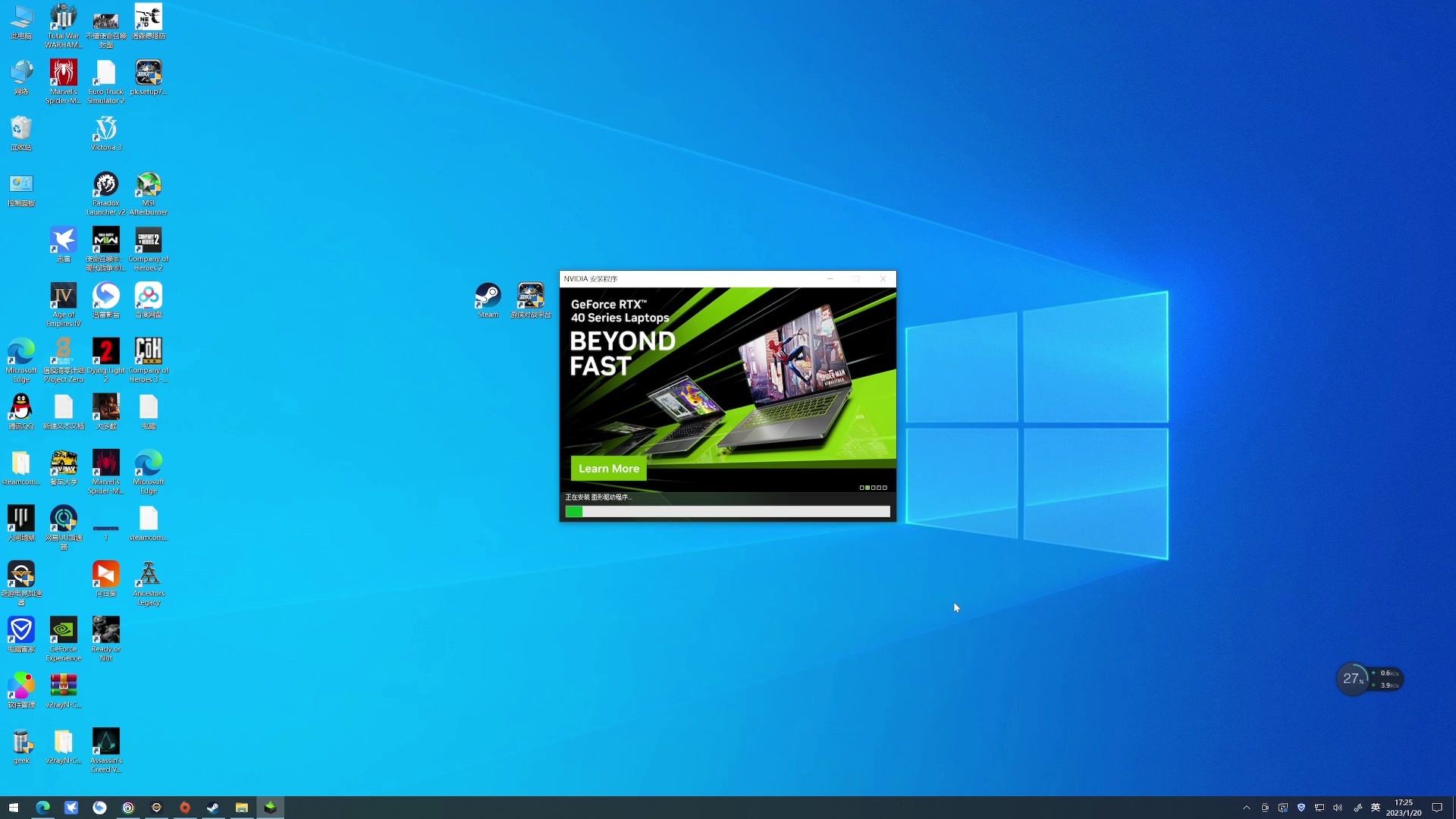Select the v2rayN WinRAR archive icon
Viewport: 1456px width, 819px height.
tap(64, 691)
